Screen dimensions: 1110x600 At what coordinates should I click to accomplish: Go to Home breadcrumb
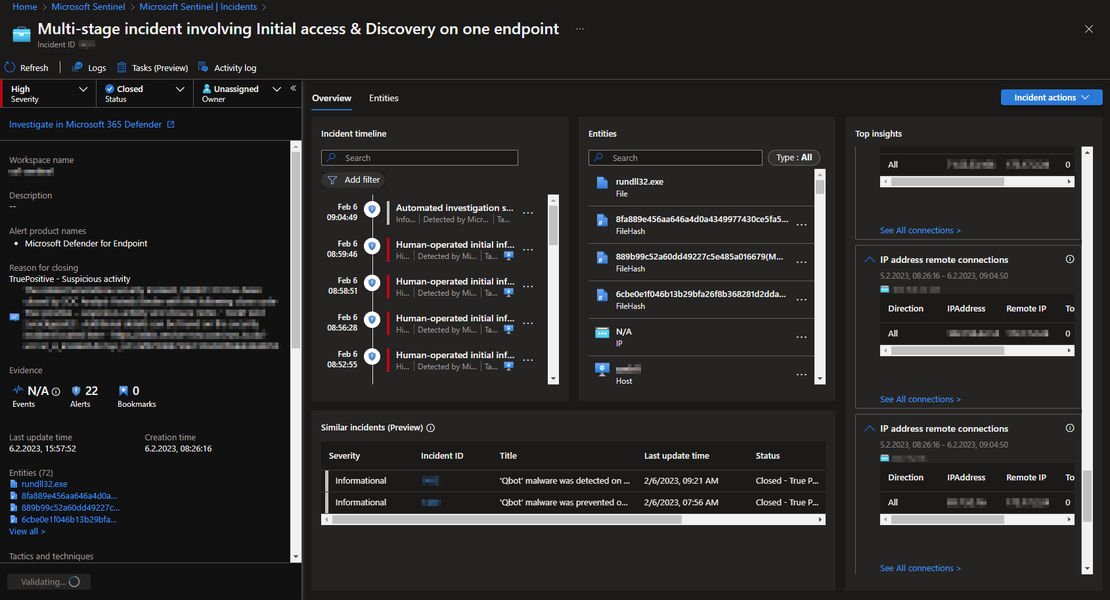point(25,7)
